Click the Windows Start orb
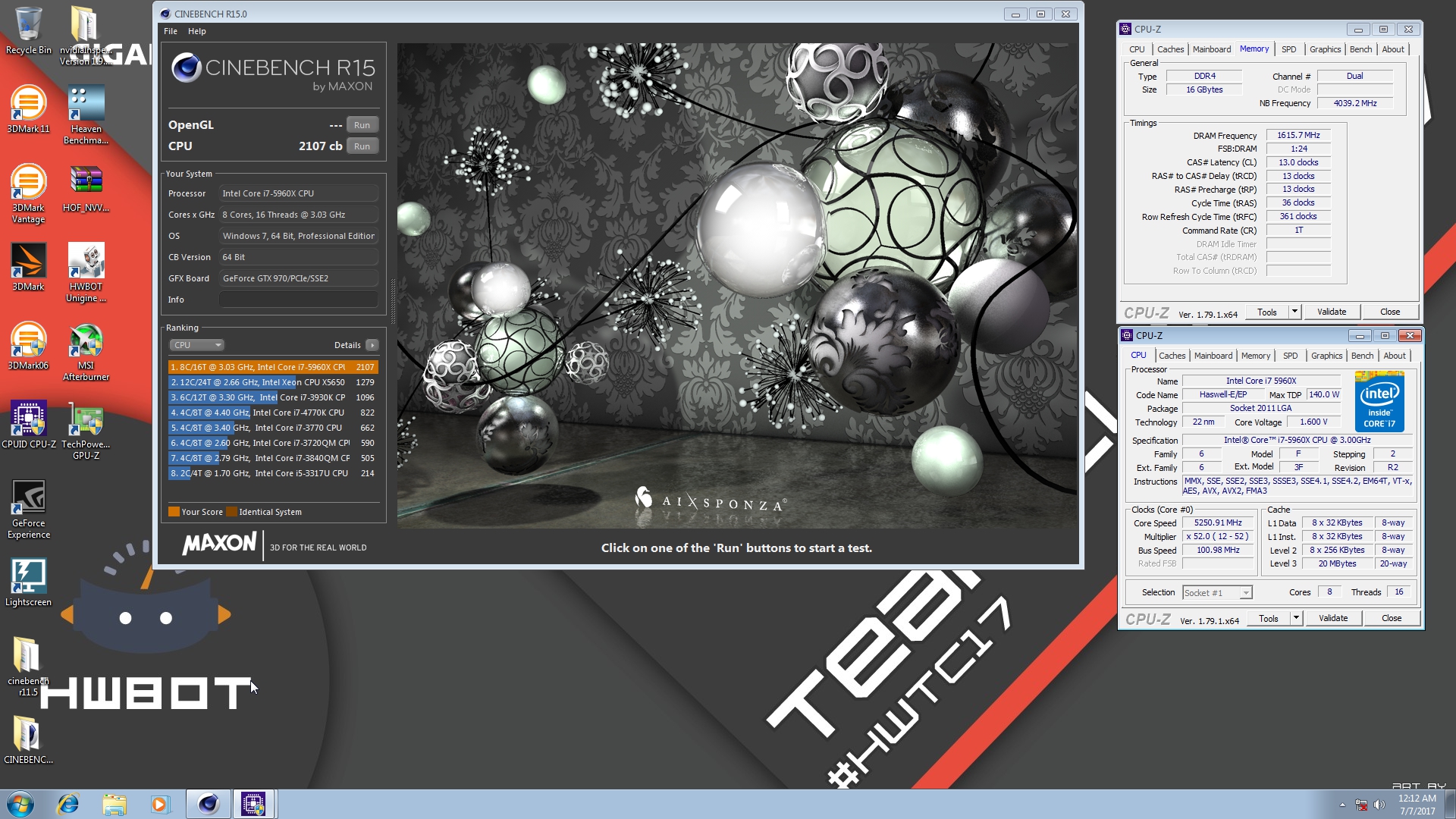Screen dimensions: 1456x819 click(20, 804)
